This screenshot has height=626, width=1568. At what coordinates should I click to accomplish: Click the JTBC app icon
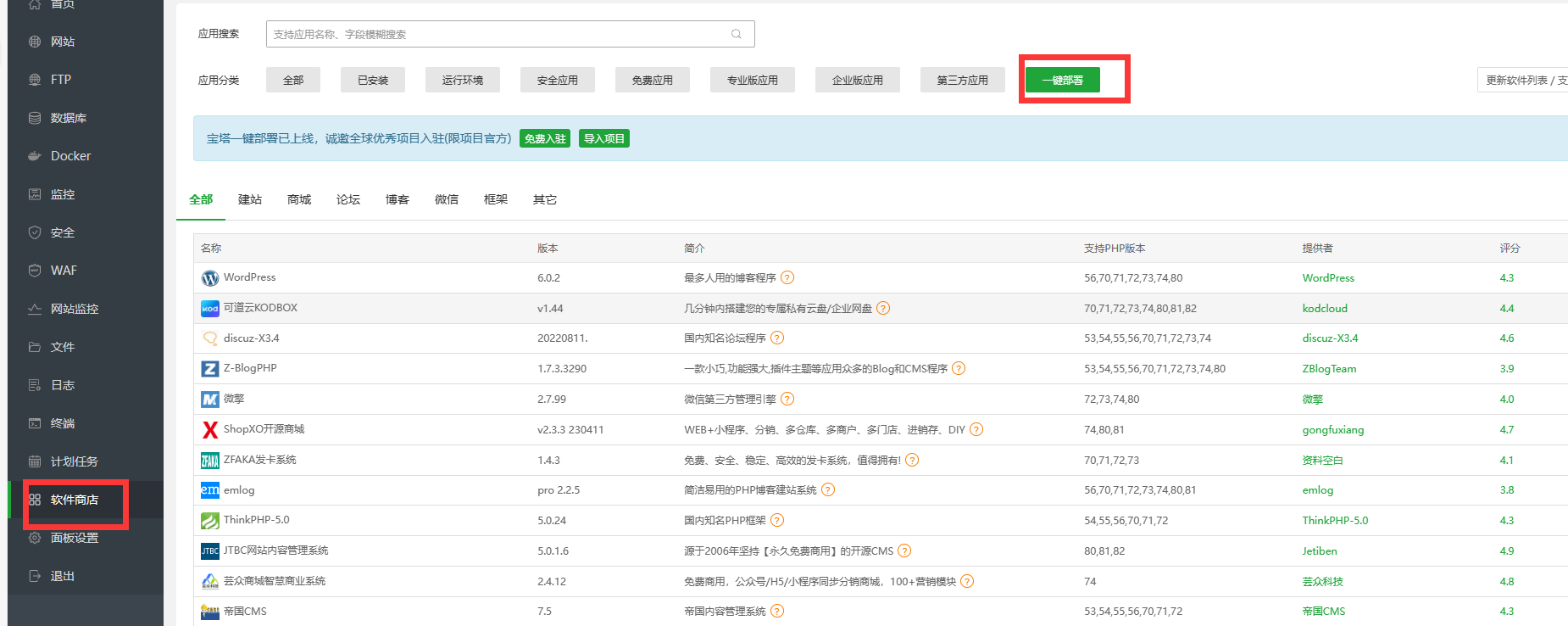[x=210, y=551]
